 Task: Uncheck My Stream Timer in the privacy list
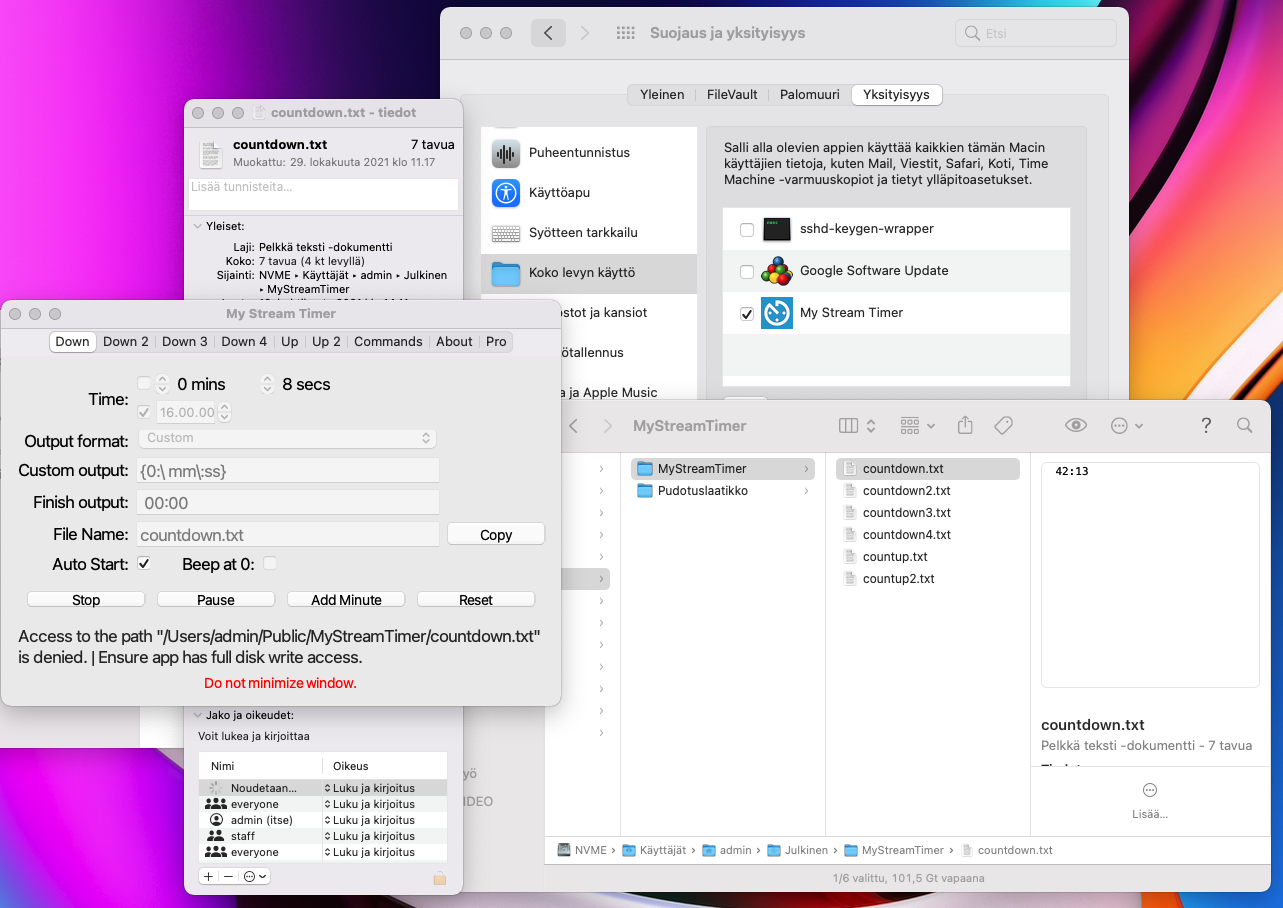746,313
